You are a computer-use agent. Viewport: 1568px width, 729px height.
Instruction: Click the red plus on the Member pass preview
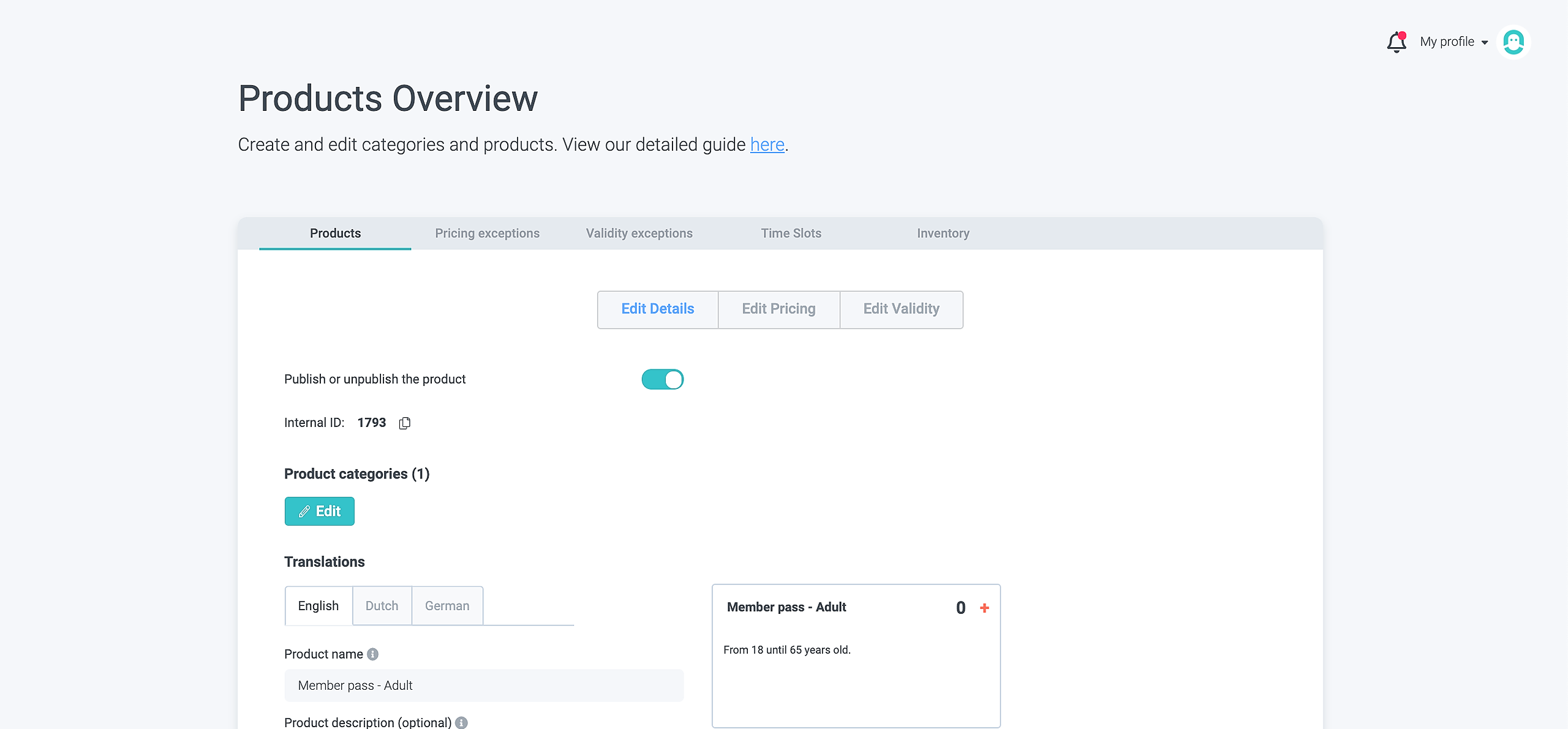(984, 608)
